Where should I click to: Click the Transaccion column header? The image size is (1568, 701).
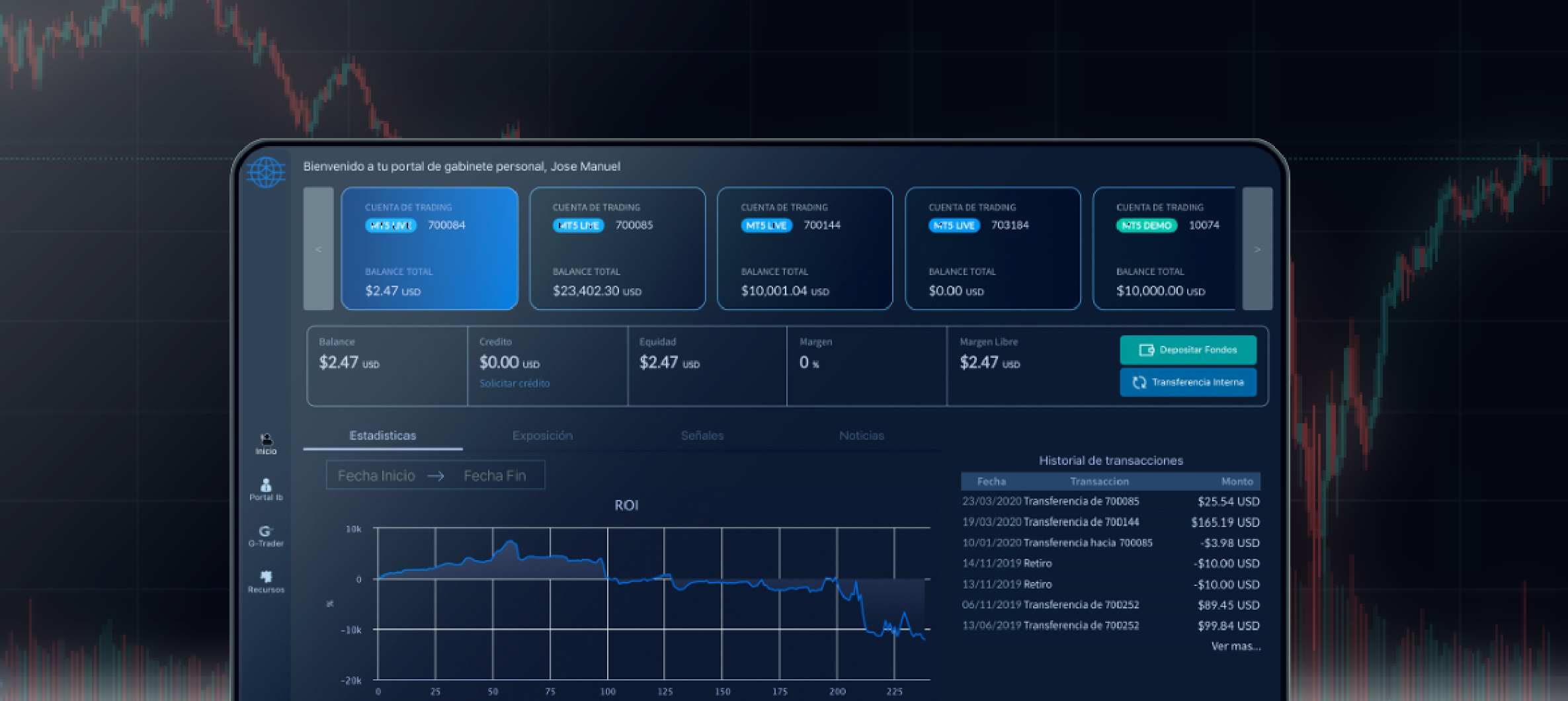(1099, 481)
